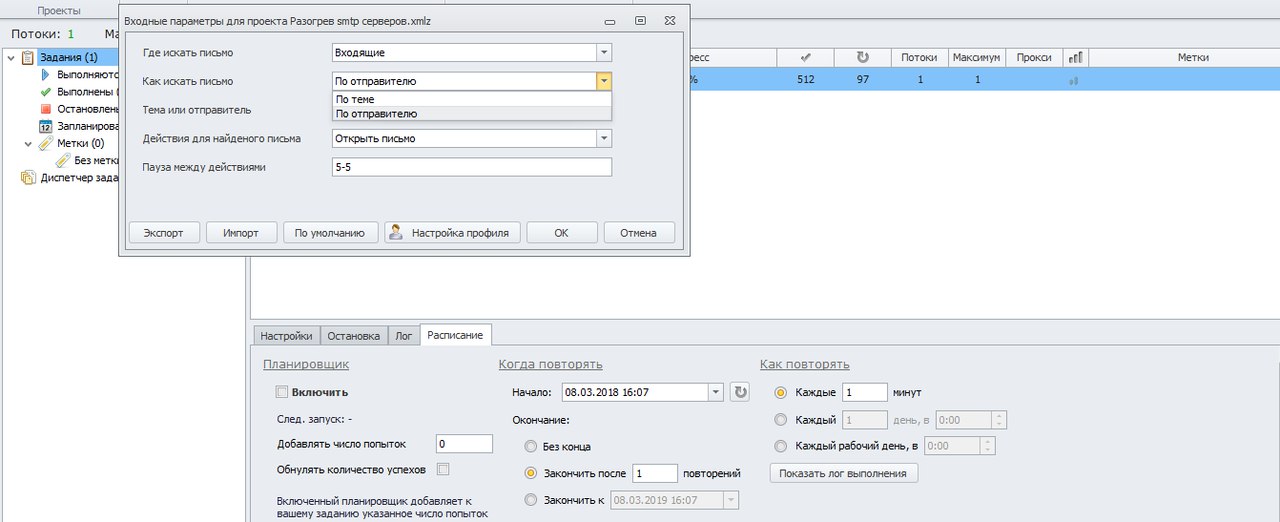1280x522 pixels.
Task: Click the clipboard icon next to Задания (1)
Action: coord(27,58)
